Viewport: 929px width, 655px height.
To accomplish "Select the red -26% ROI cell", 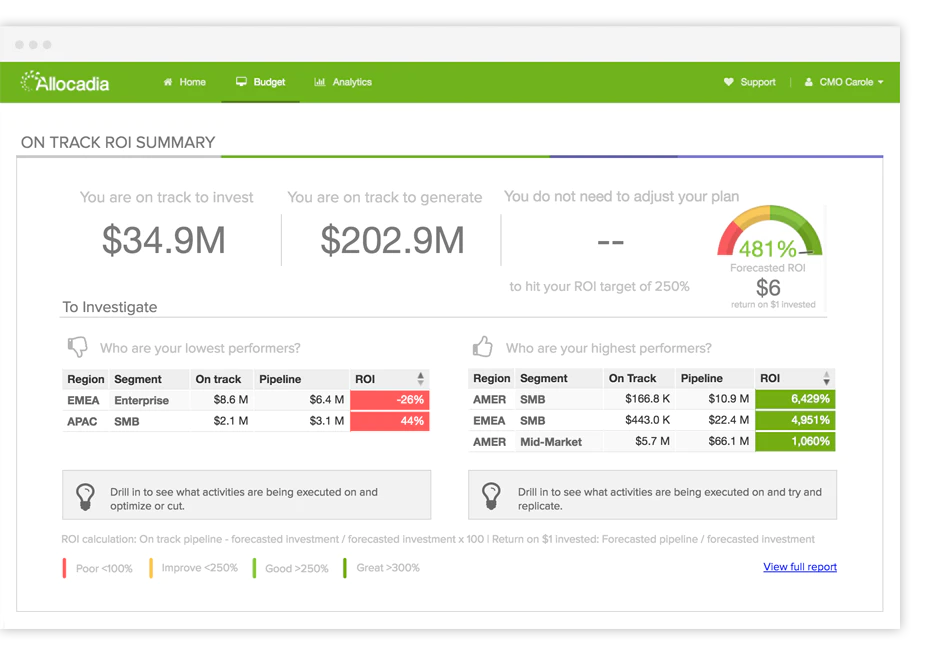I will [x=390, y=400].
